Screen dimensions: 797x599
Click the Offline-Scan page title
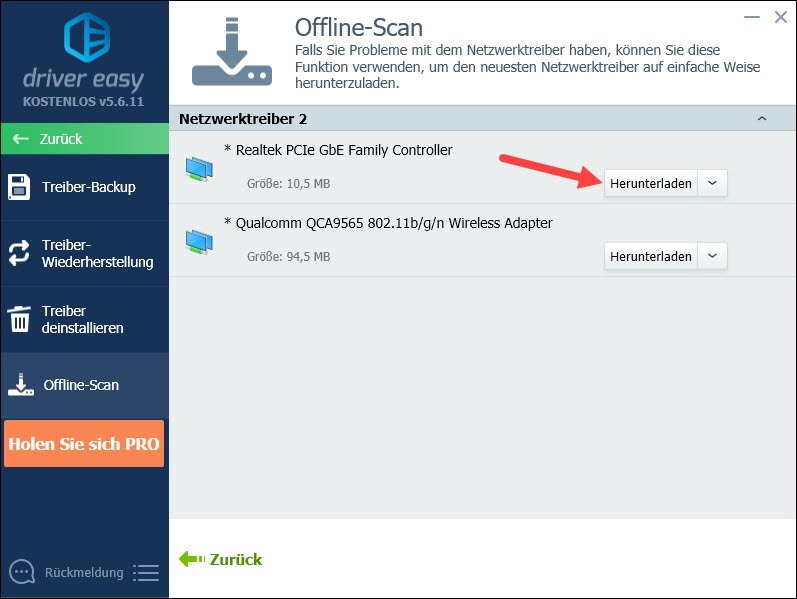click(x=358, y=27)
